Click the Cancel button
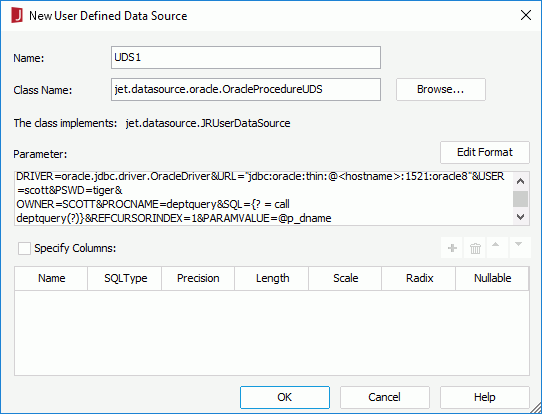The width and height of the screenshot is (542, 414). 385,397
